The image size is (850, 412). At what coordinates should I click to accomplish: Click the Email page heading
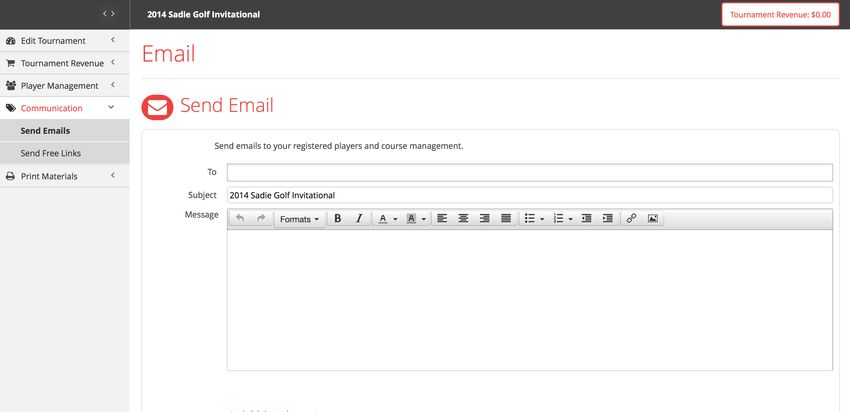point(169,54)
